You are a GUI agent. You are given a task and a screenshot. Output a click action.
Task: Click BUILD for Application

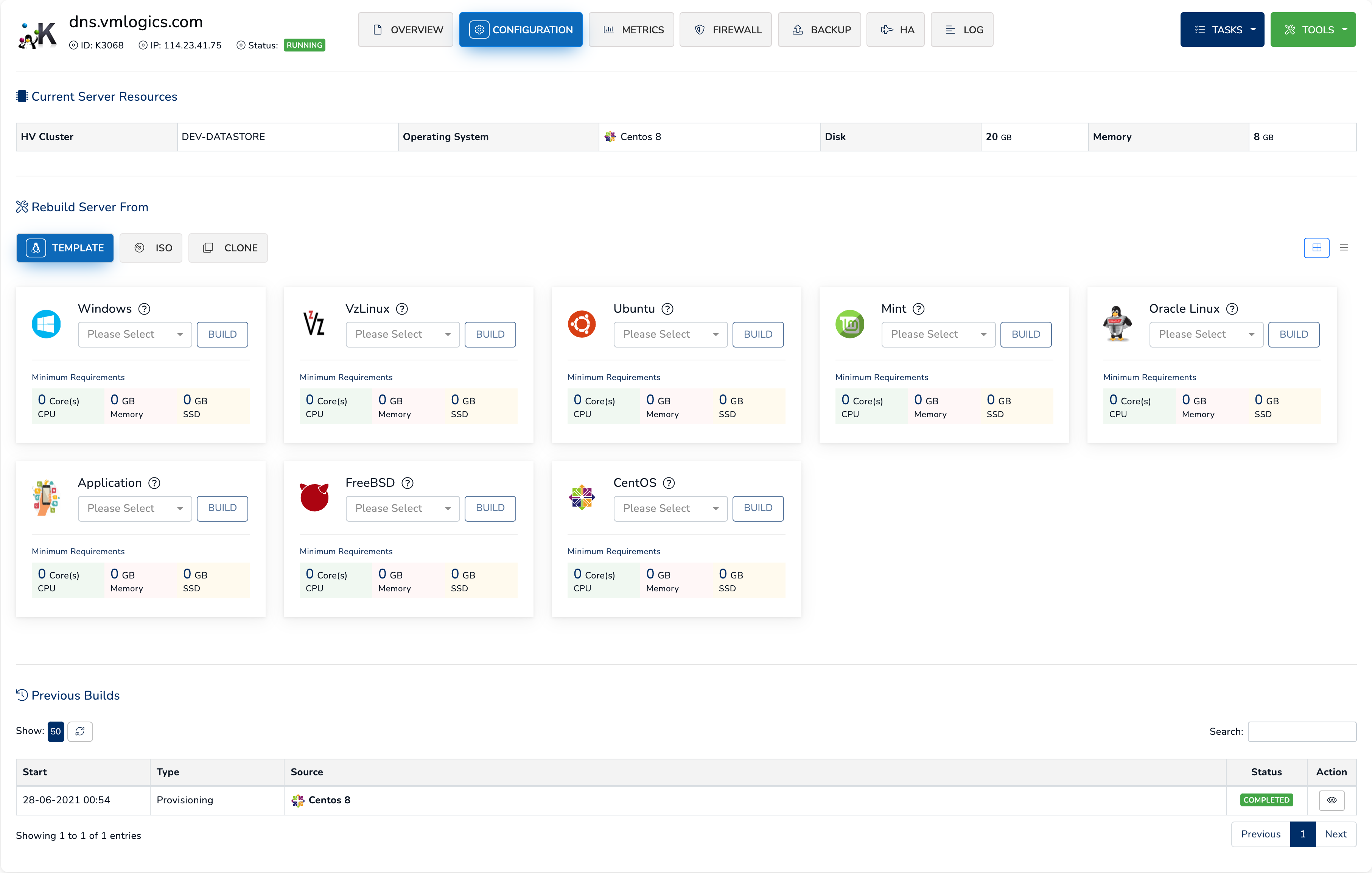222,508
